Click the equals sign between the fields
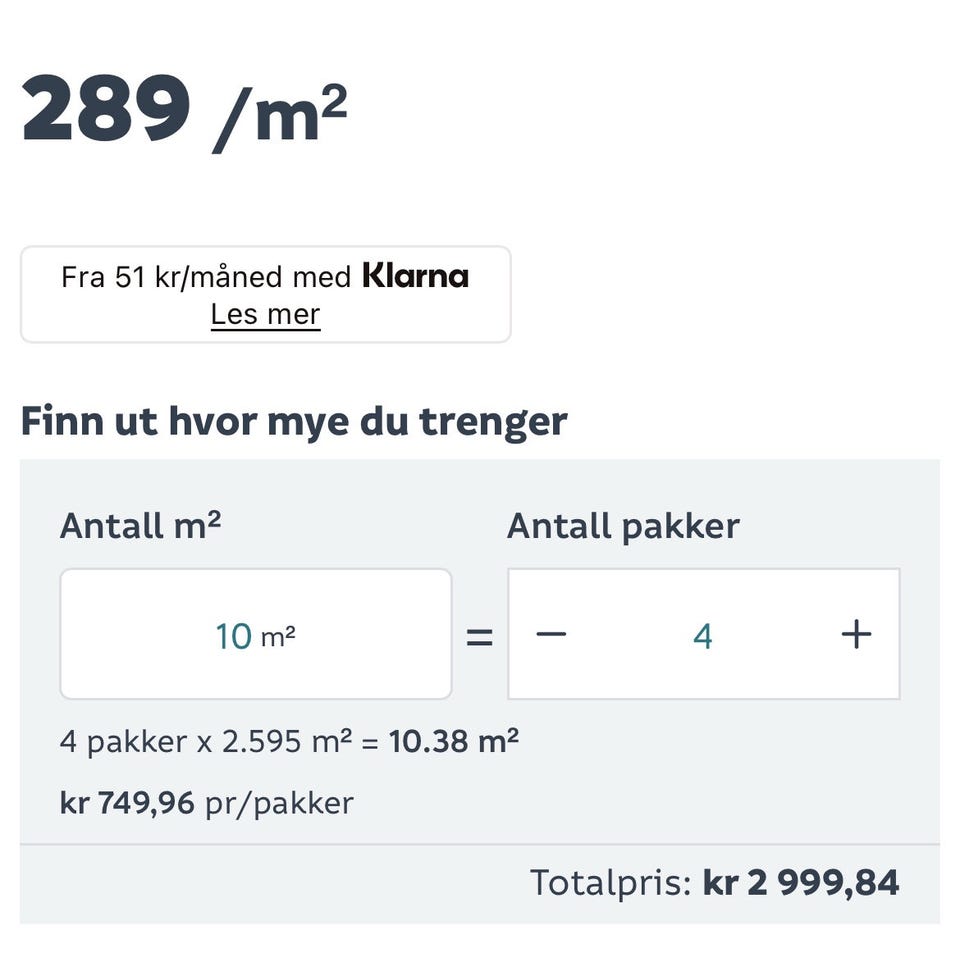The height and width of the screenshot is (962, 960). [x=480, y=636]
